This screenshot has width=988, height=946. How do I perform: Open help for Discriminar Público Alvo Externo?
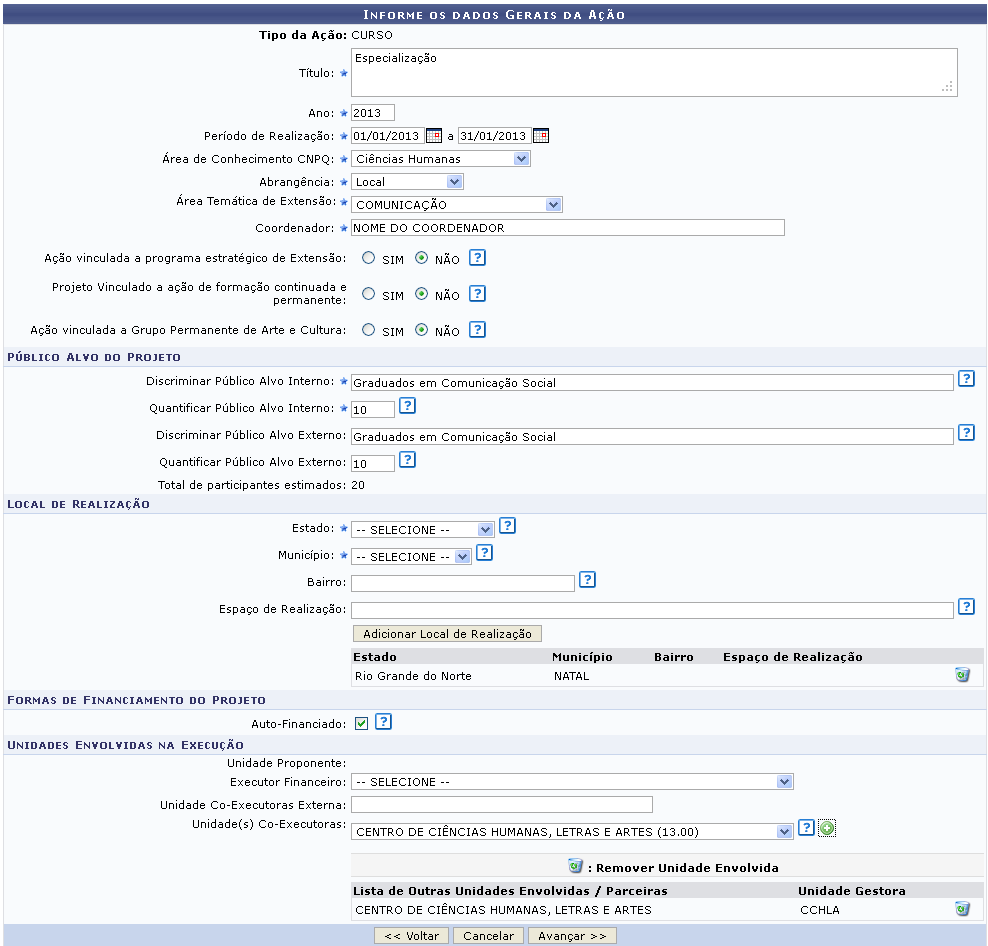(966, 432)
